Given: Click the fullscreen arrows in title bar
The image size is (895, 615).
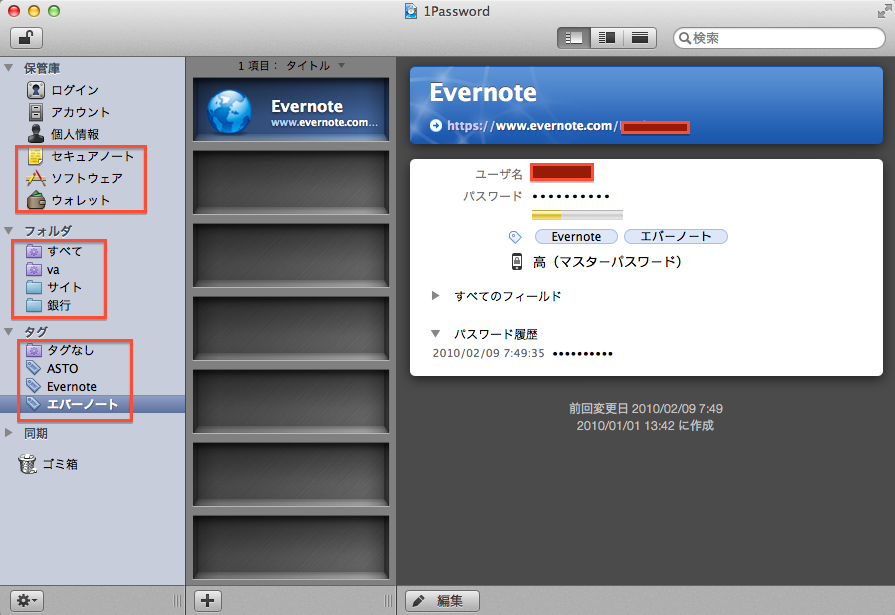Looking at the screenshot, I should tap(884, 11).
